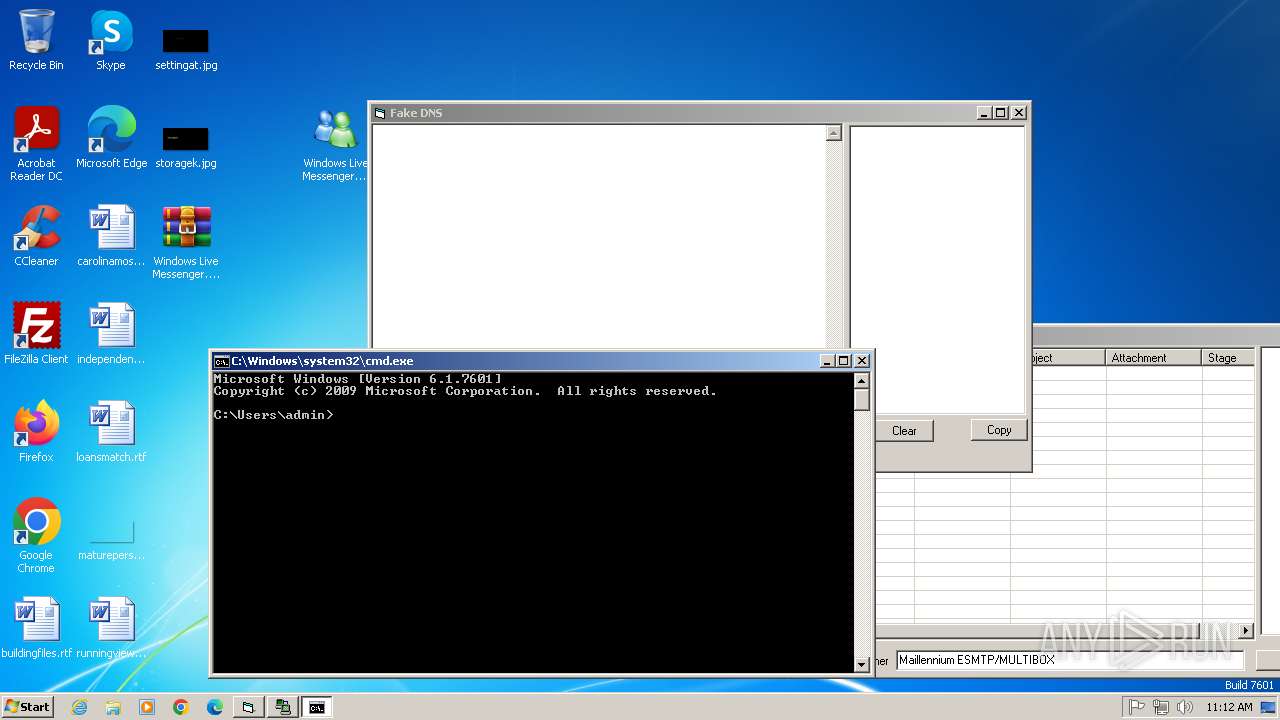Open the Recycle Bin desktop icon

pos(36,40)
